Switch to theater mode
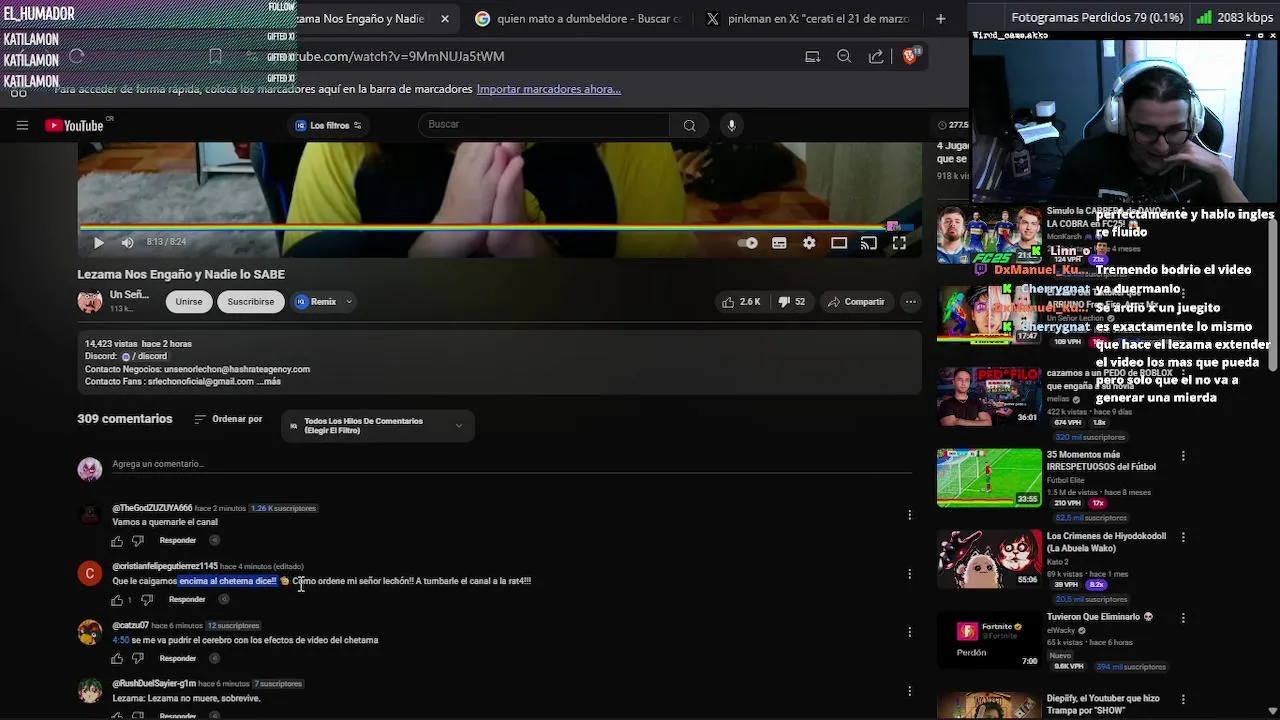The image size is (1280, 720). [839, 243]
